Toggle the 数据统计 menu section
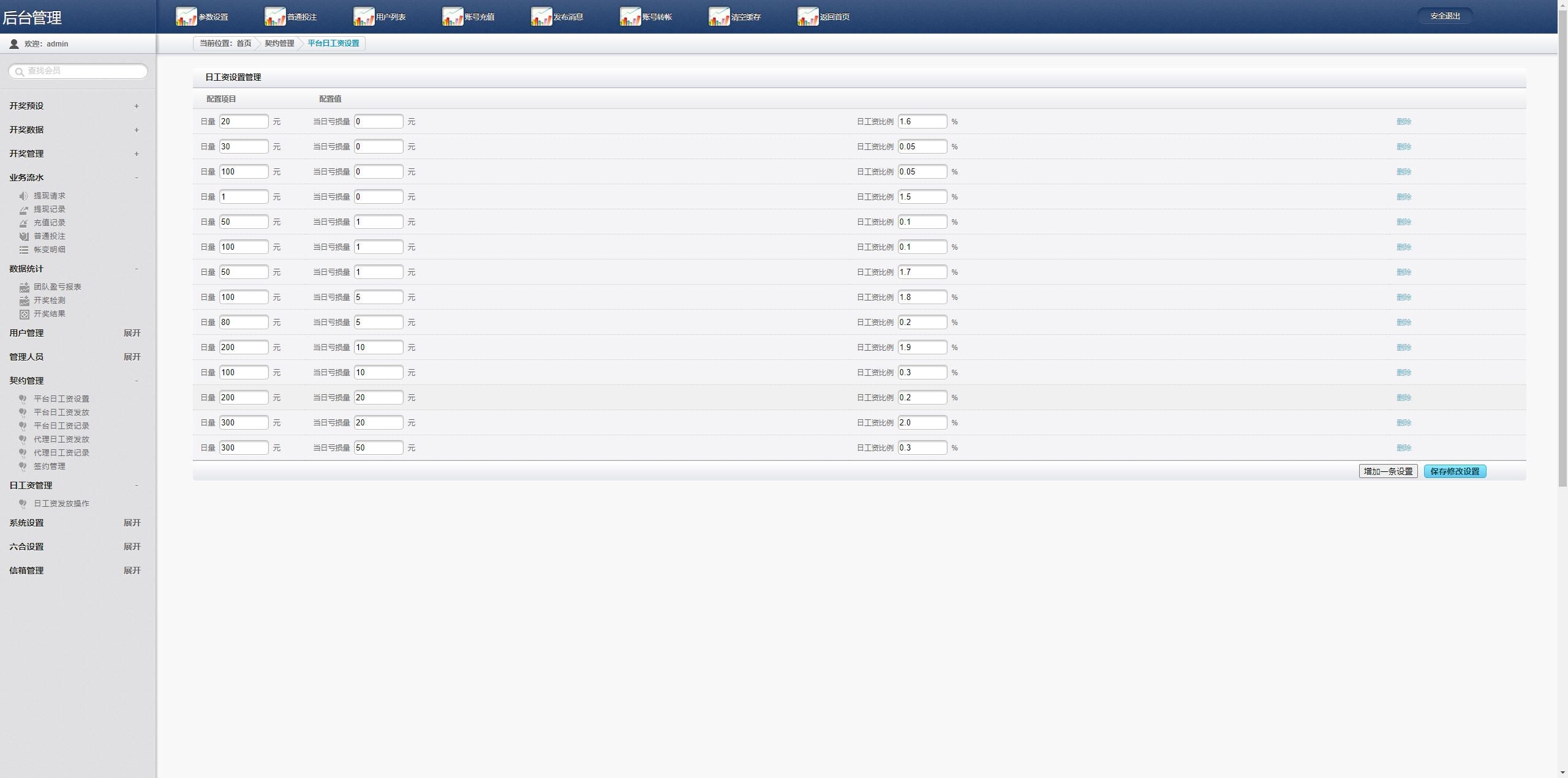The width and height of the screenshot is (1568, 778). point(75,268)
